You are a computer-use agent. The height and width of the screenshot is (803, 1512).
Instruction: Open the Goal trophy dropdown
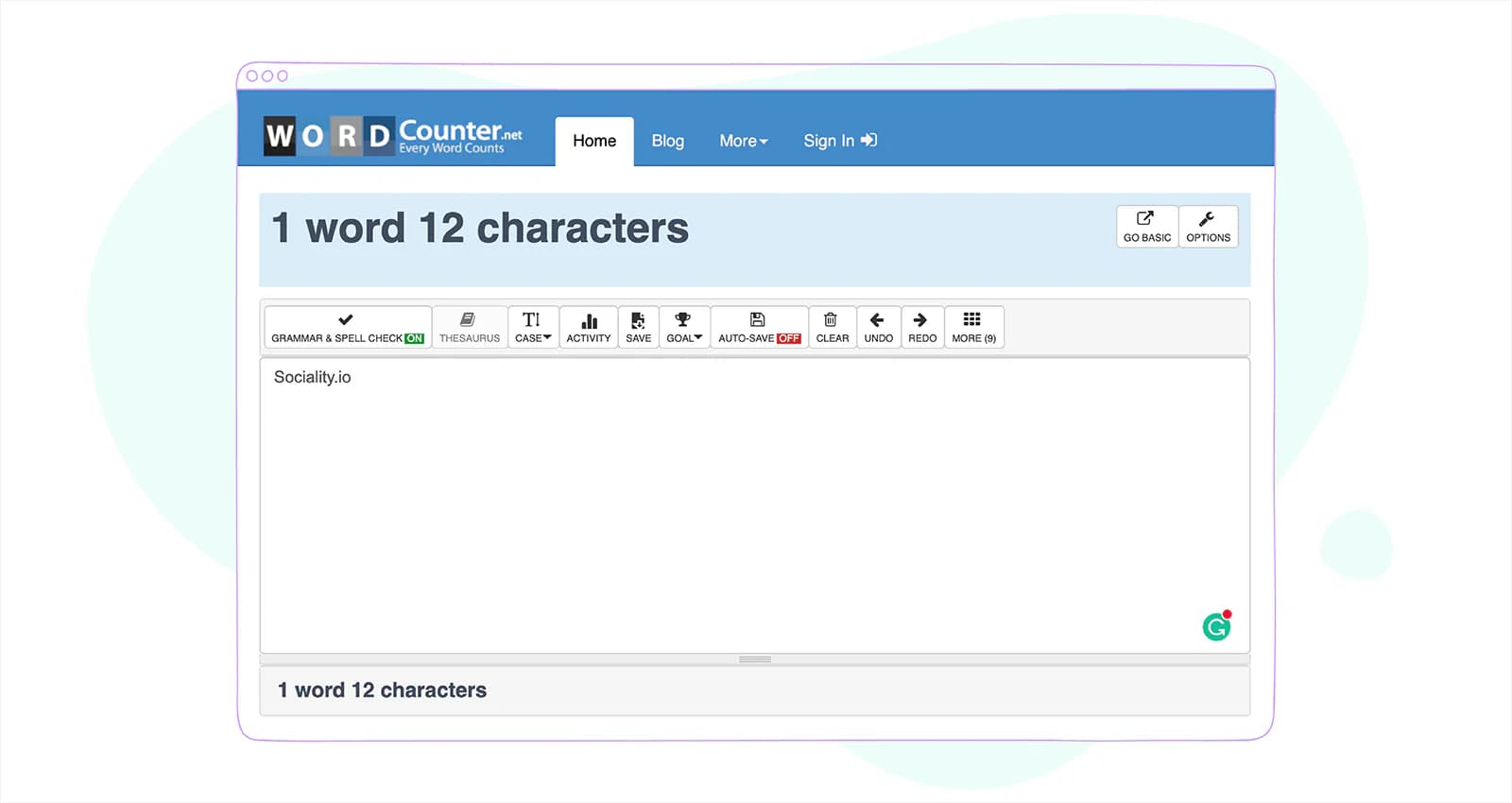684,327
